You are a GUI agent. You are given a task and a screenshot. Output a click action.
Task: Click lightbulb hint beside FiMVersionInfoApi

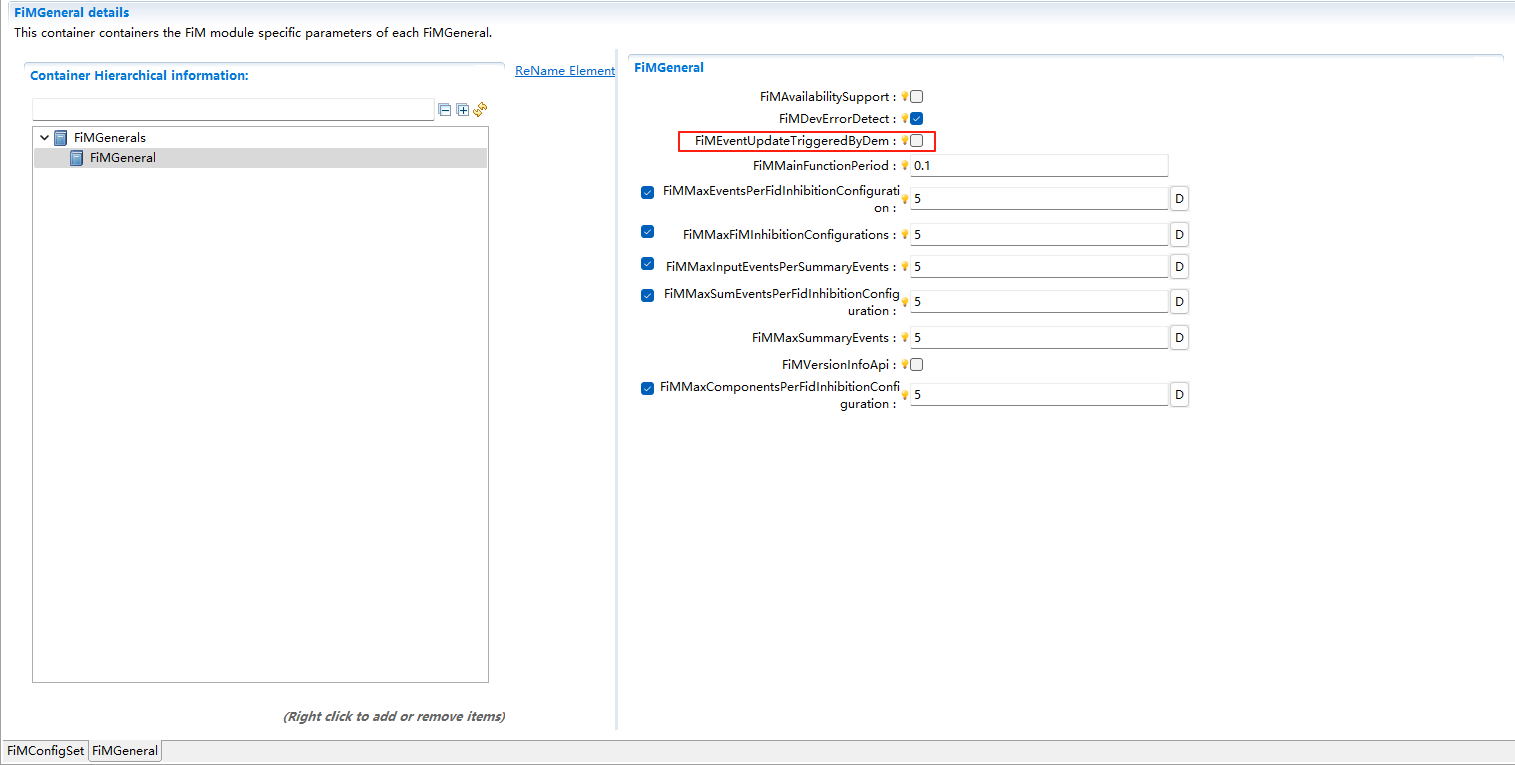coord(904,365)
